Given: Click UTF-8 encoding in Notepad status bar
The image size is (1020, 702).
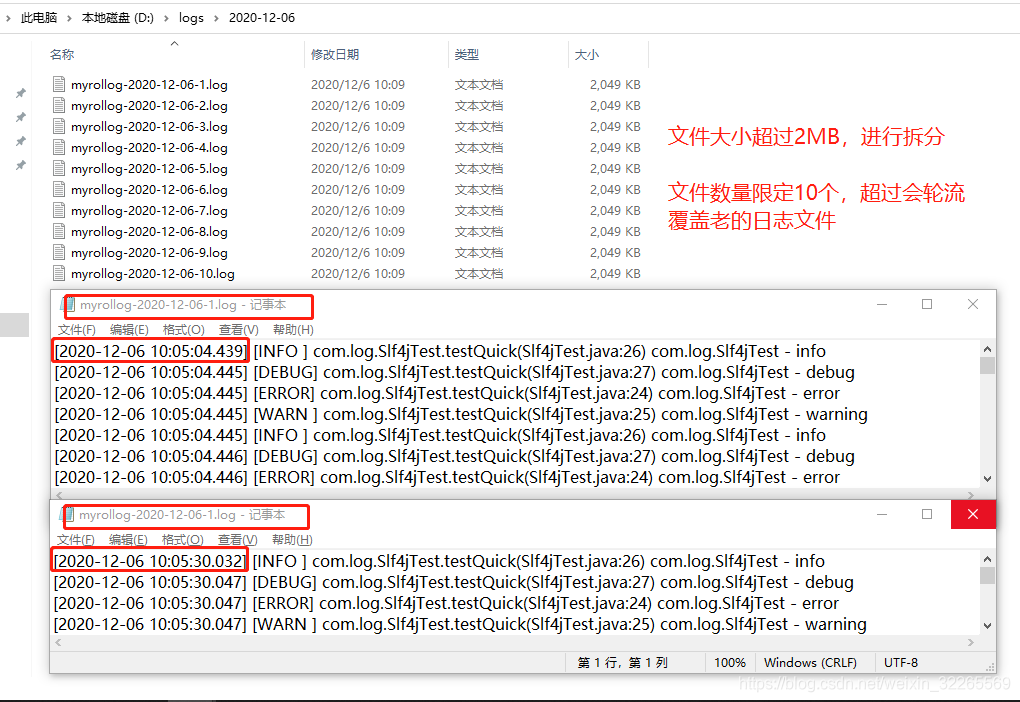Looking at the screenshot, I should coord(901,662).
